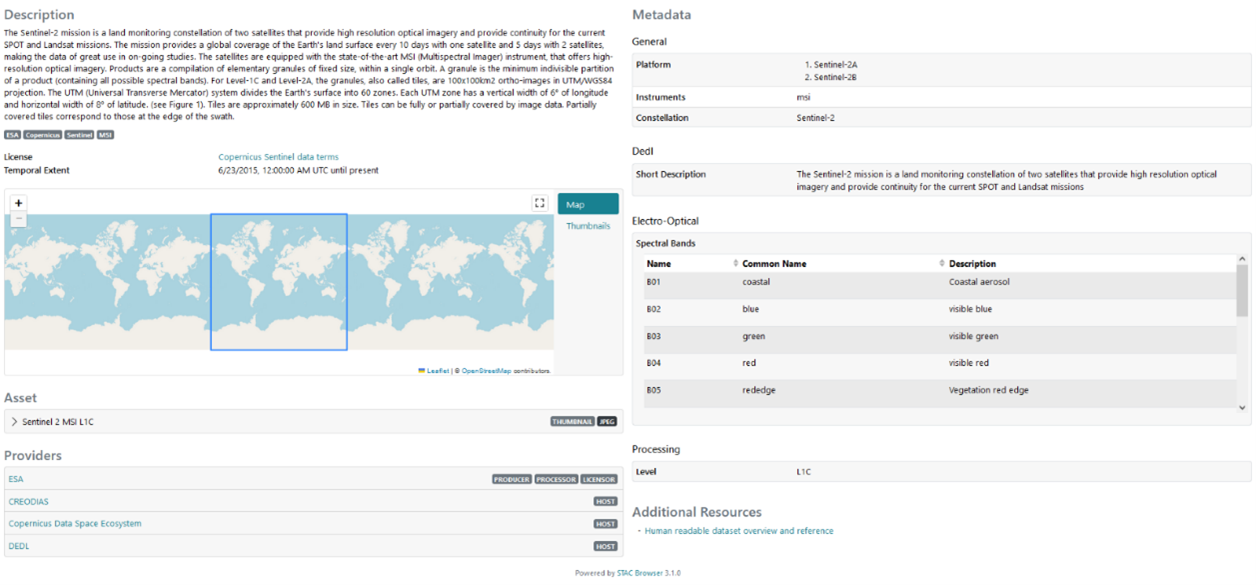Zoom in on the map
This screenshot has height=585, width=1256.
coord(18,203)
